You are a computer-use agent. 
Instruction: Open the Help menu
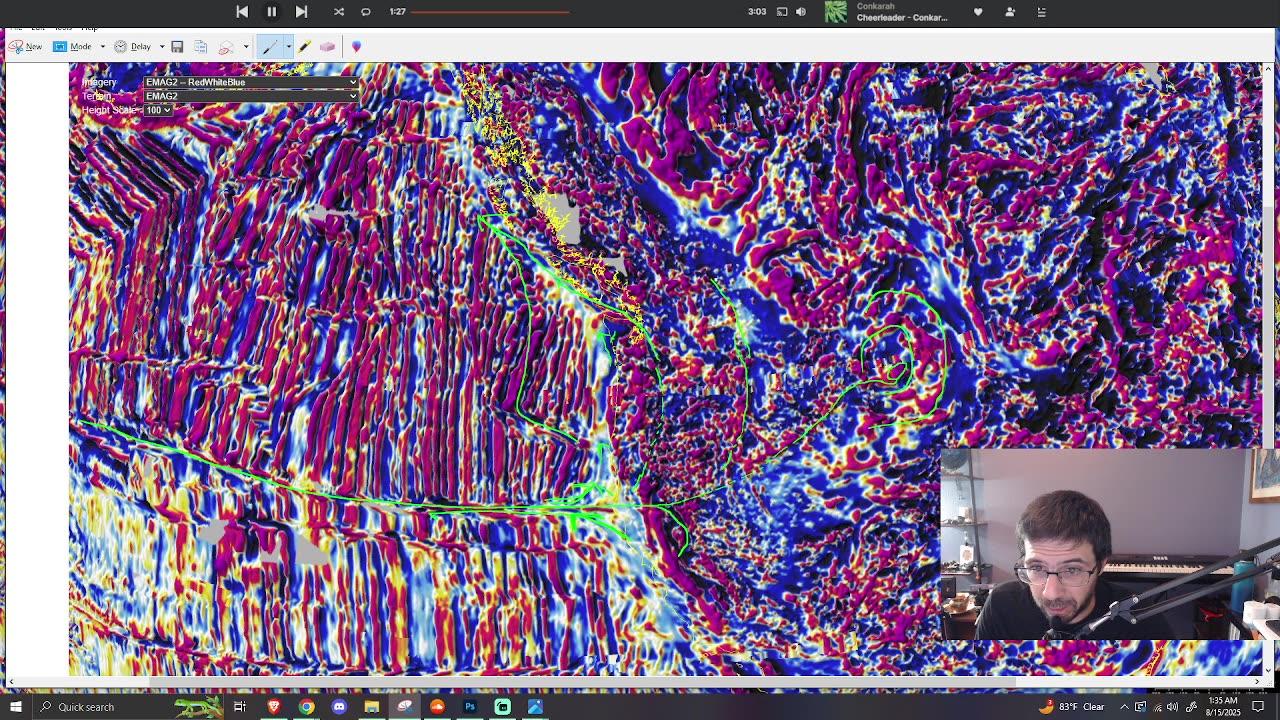coord(89,28)
